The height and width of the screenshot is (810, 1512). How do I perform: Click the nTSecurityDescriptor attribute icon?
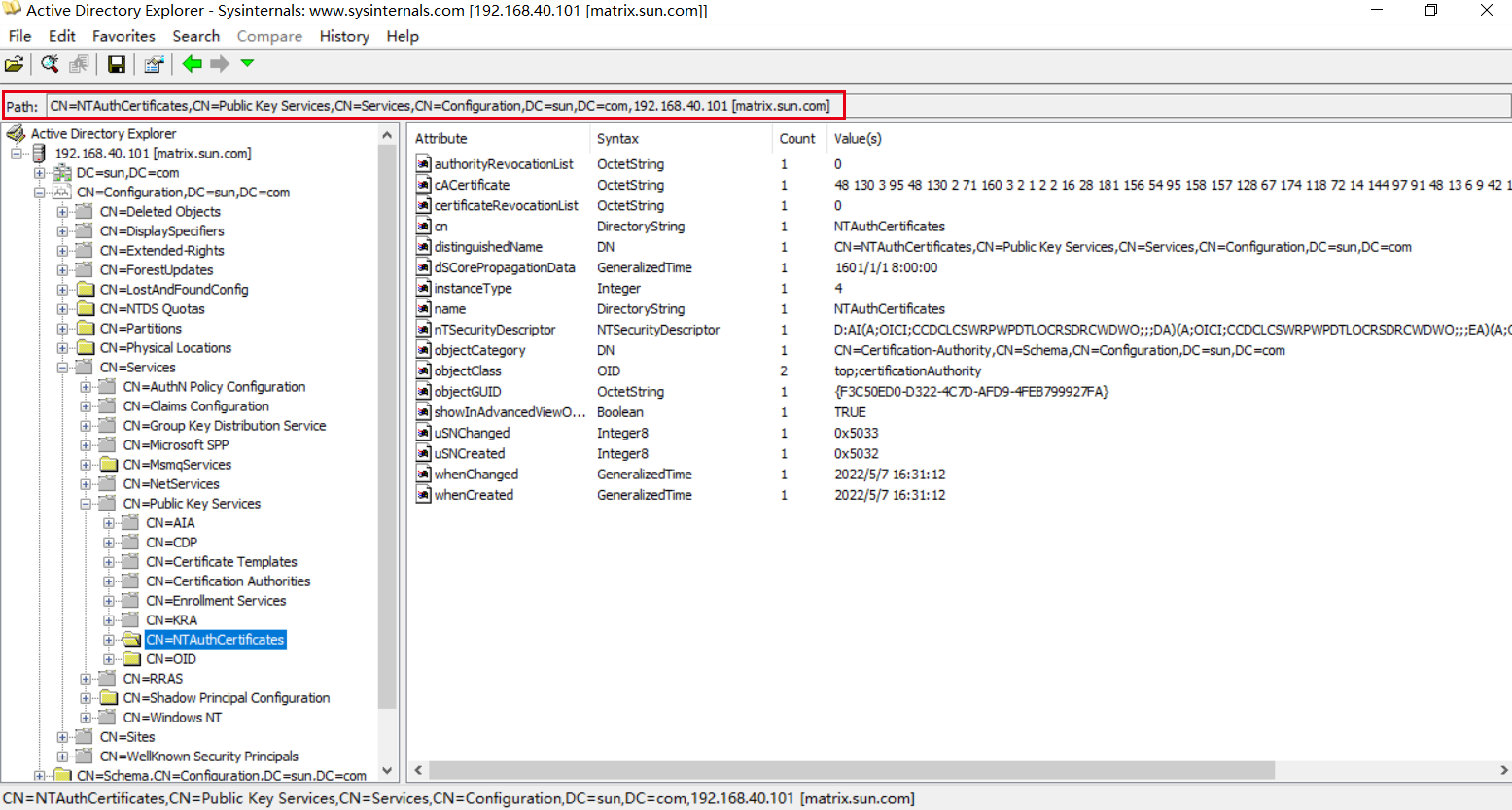pyautogui.click(x=423, y=330)
